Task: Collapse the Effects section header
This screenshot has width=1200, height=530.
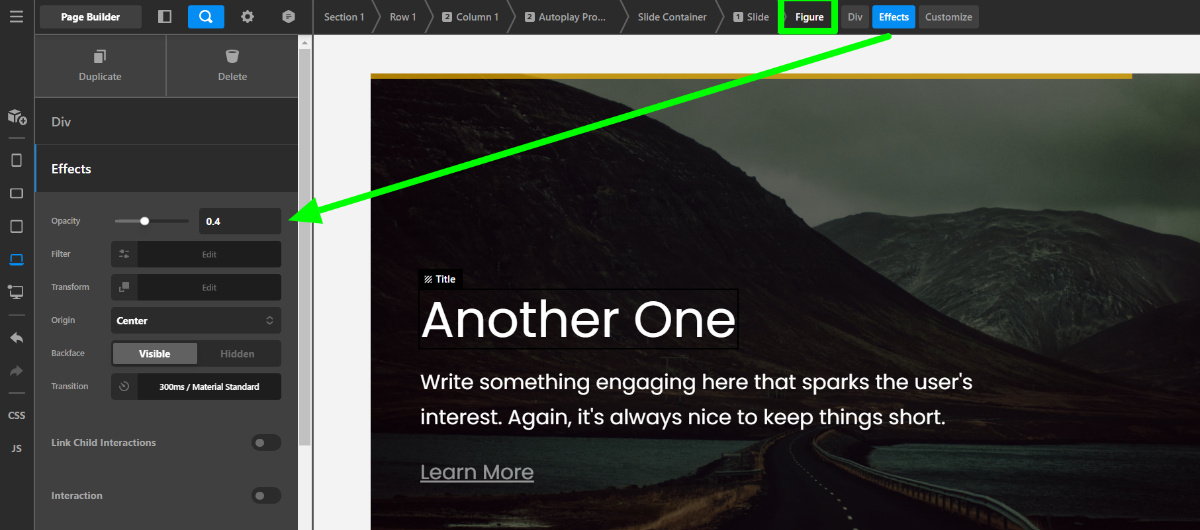Action: coord(166,169)
